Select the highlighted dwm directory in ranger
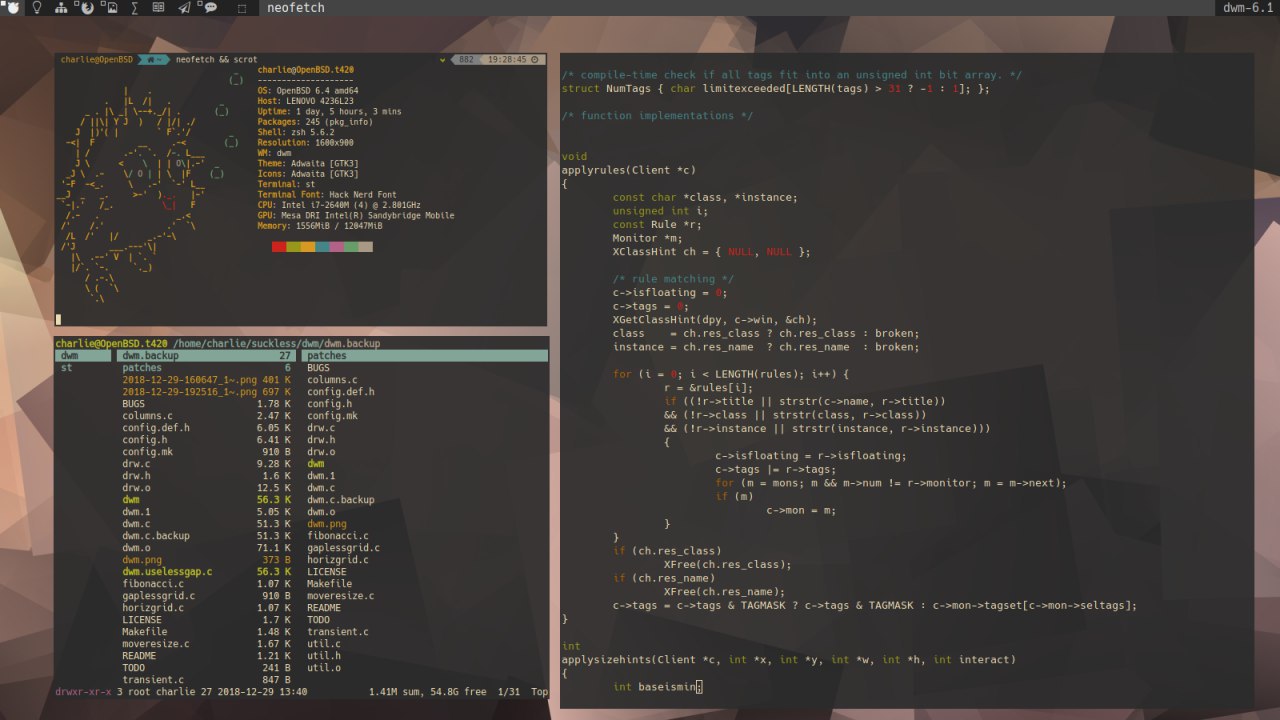1280x720 pixels. pos(83,356)
